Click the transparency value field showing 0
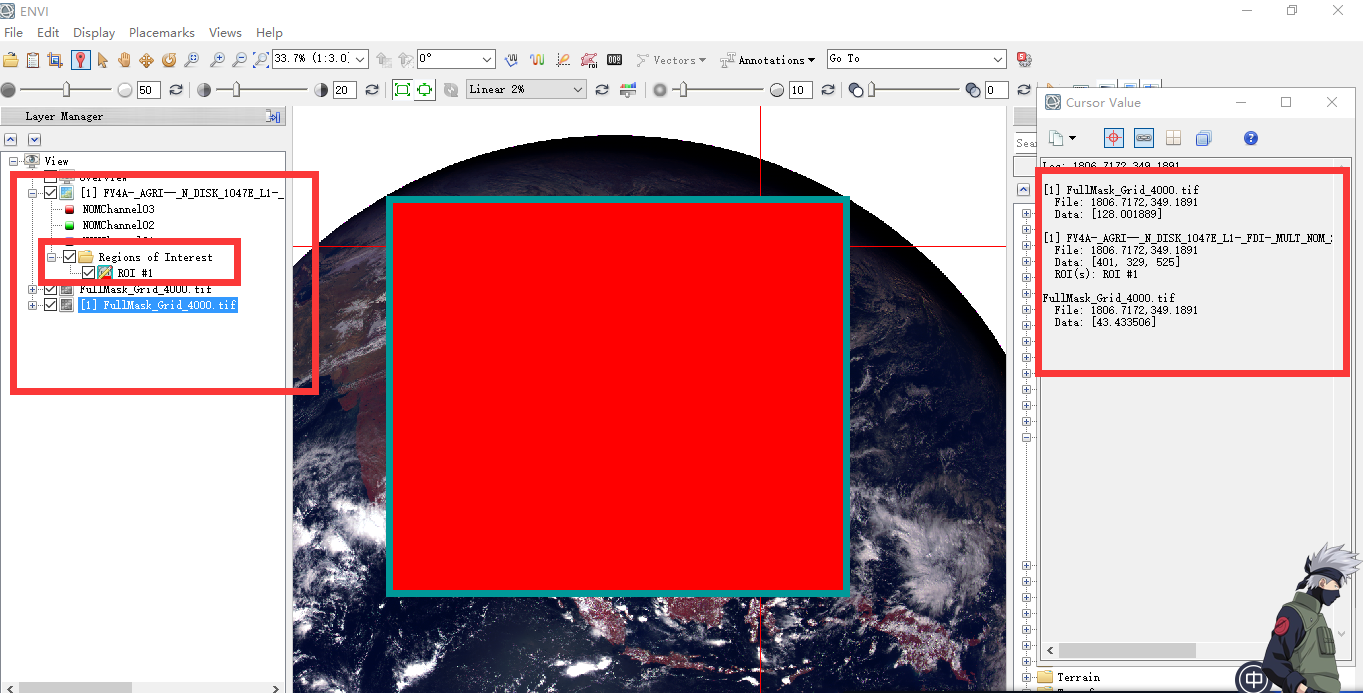This screenshot has height=693, width=1363. [996, 90]
